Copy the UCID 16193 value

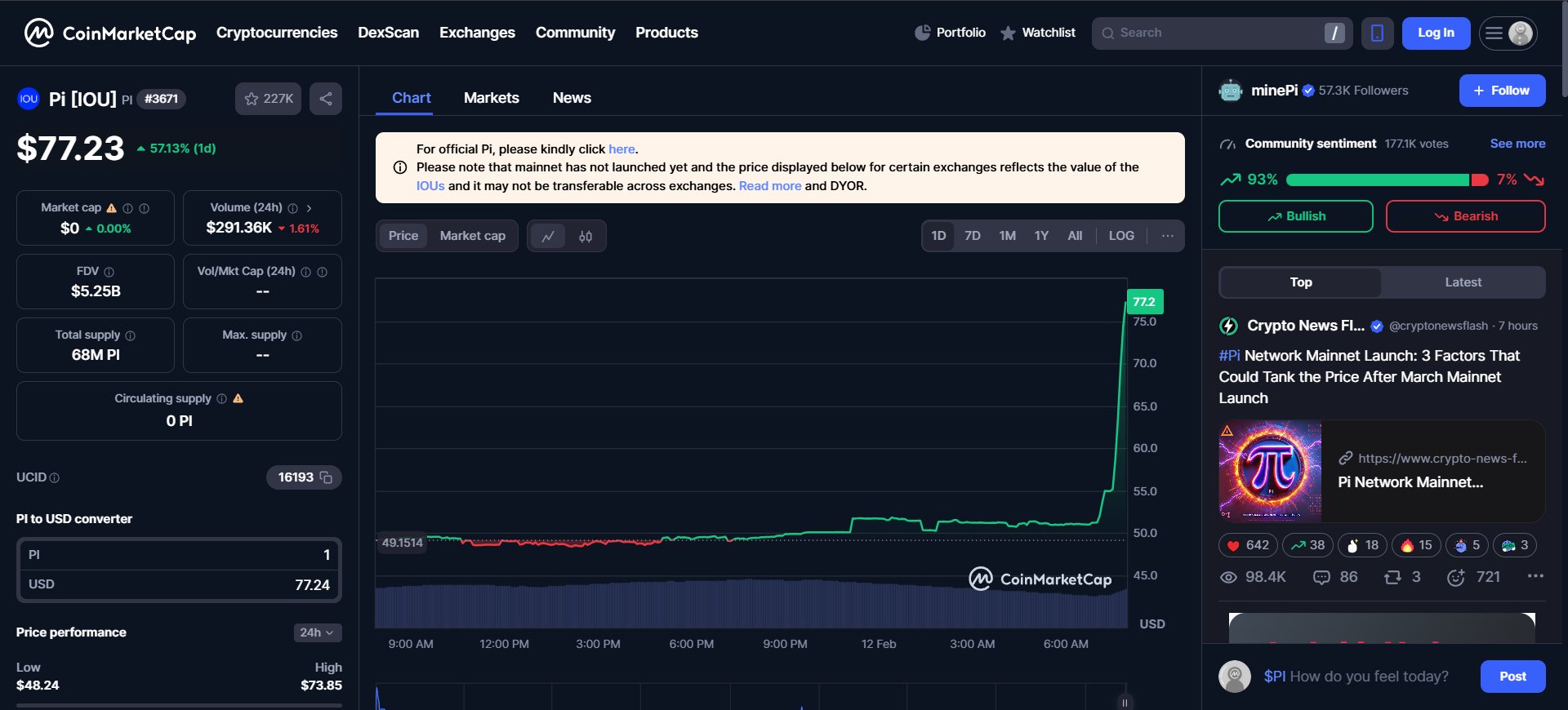[x=326, y=477]
